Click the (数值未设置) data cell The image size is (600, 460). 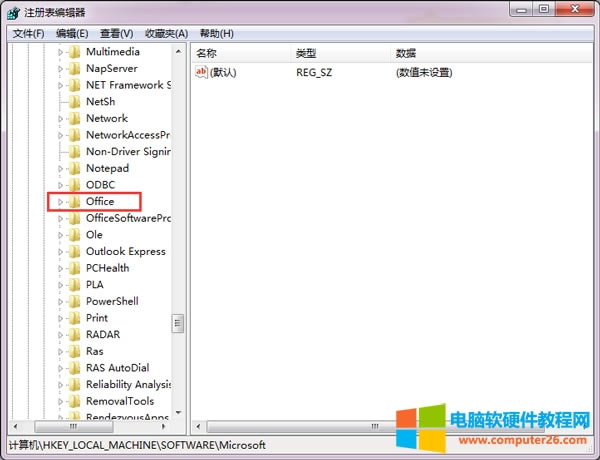click(x=424, y=72)
